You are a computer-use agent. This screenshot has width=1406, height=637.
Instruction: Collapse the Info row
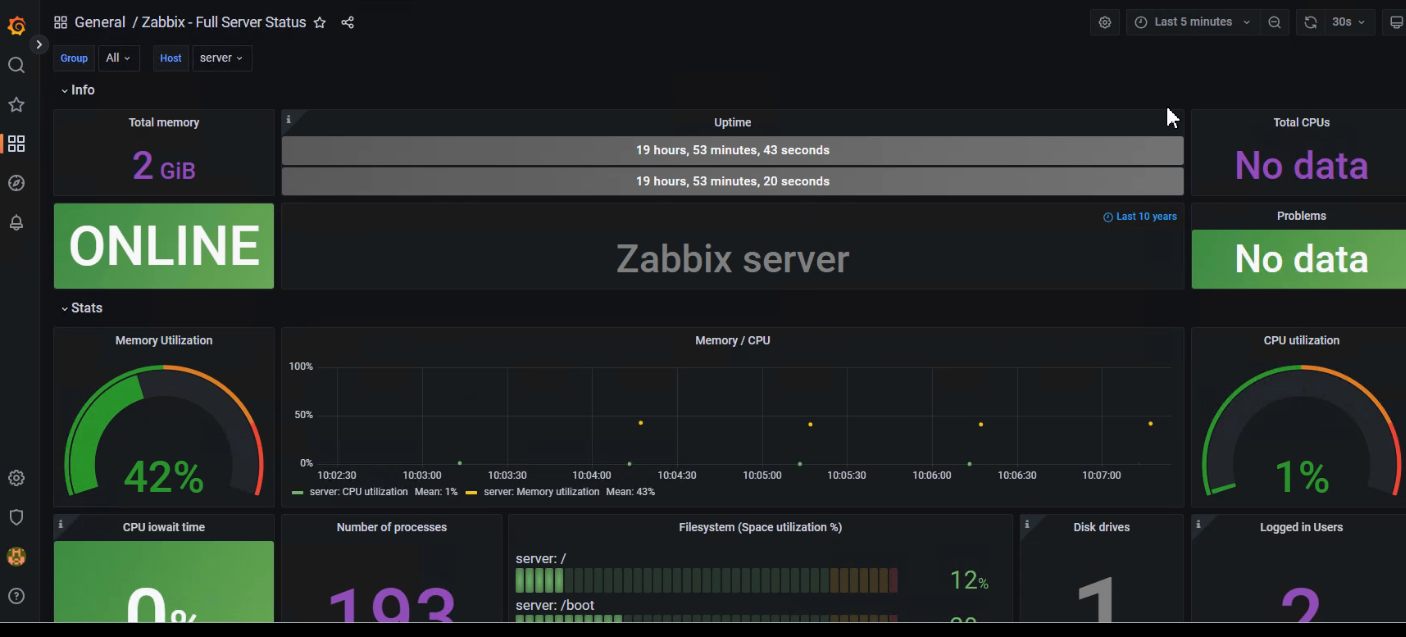[77, 90]
